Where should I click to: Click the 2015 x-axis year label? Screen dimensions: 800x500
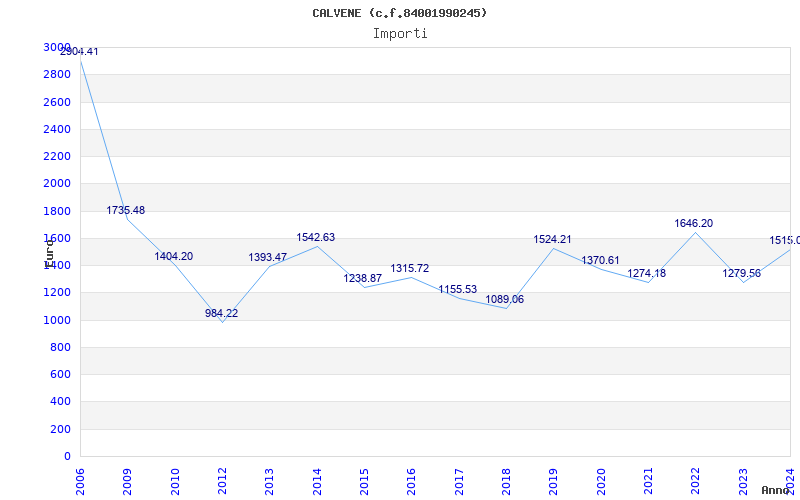tap(364, 482)
